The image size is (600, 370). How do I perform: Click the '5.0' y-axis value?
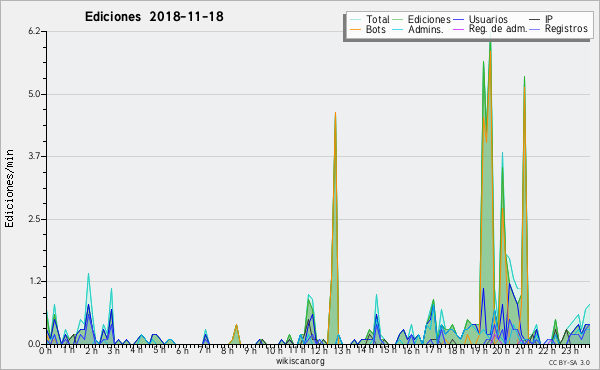[34, 94]
